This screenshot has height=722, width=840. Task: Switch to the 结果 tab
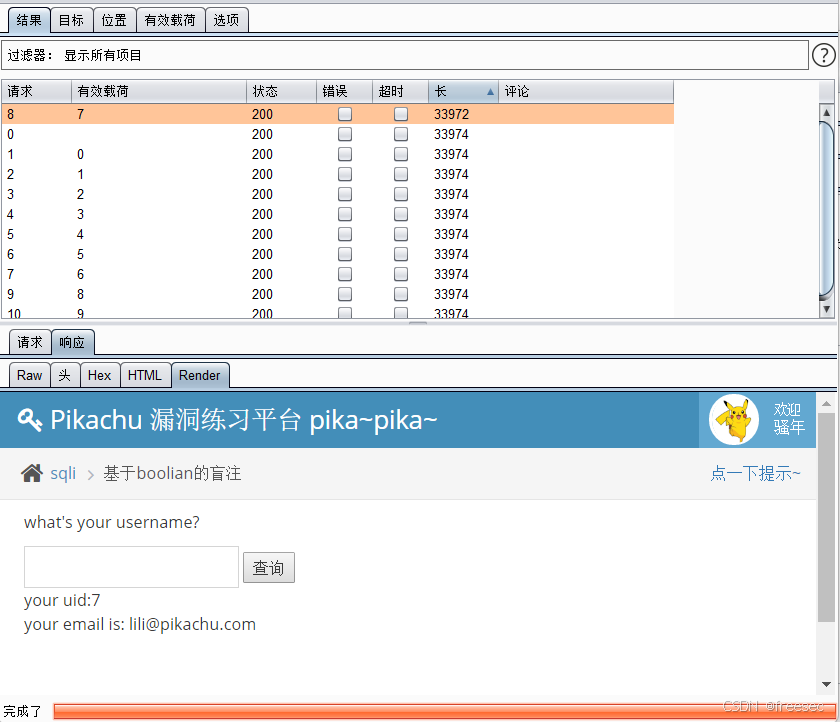(29, 20)
